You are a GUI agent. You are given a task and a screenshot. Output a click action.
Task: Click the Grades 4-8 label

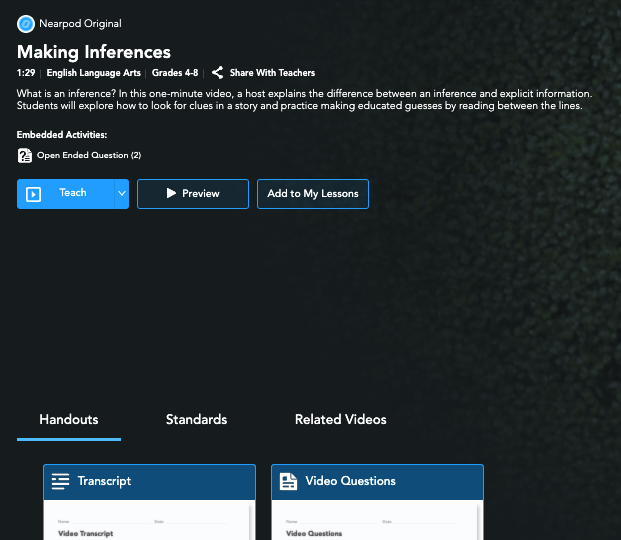coord(175,73)
